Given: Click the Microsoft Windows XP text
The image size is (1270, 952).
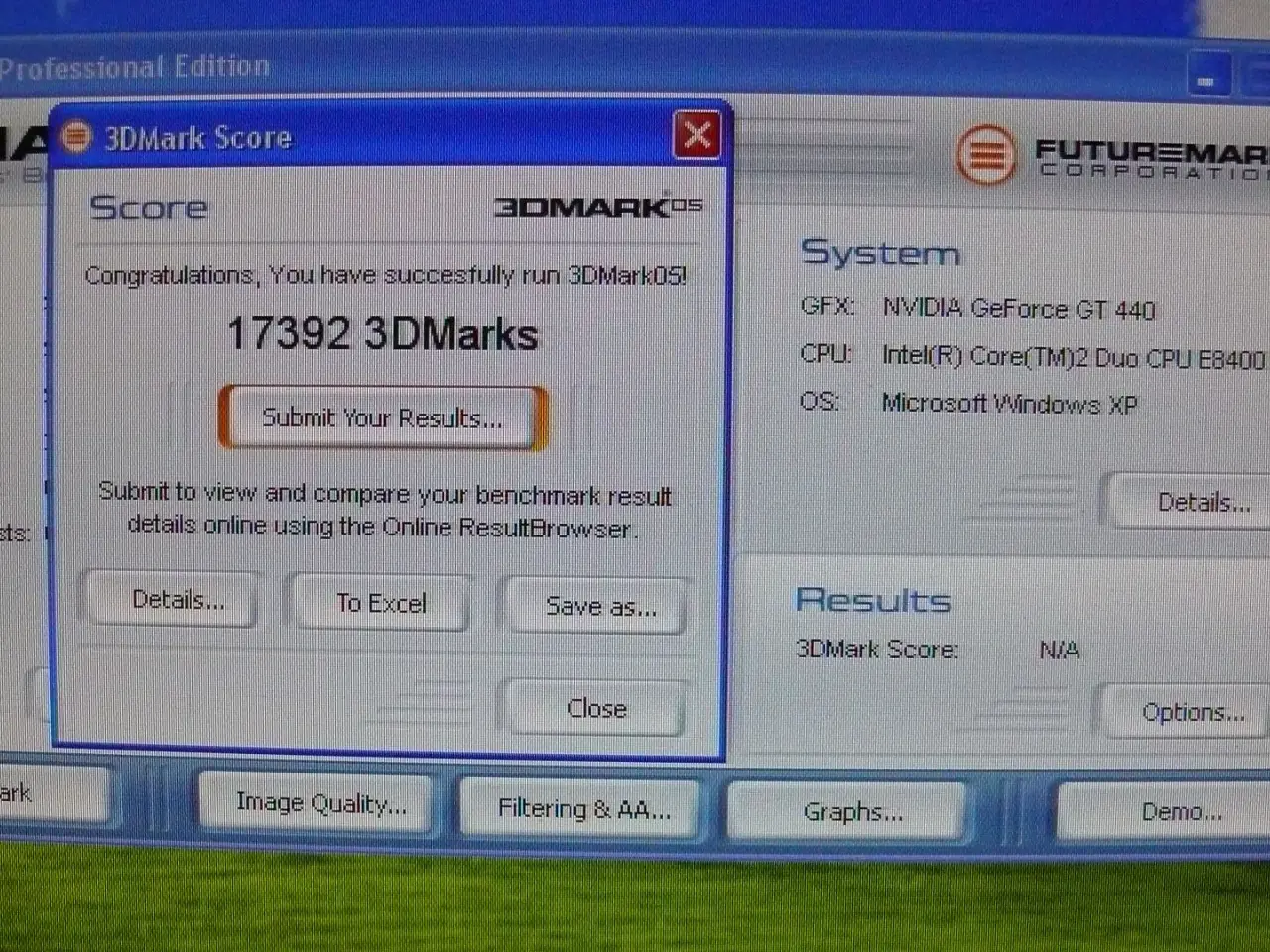Looking at the screenshot, I should click(1009, 404).
